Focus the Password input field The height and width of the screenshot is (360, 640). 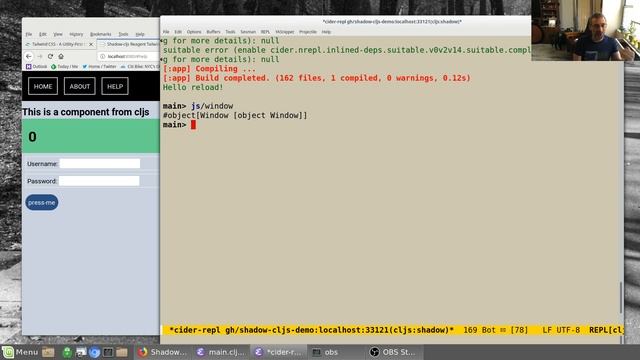coord(99,181)
